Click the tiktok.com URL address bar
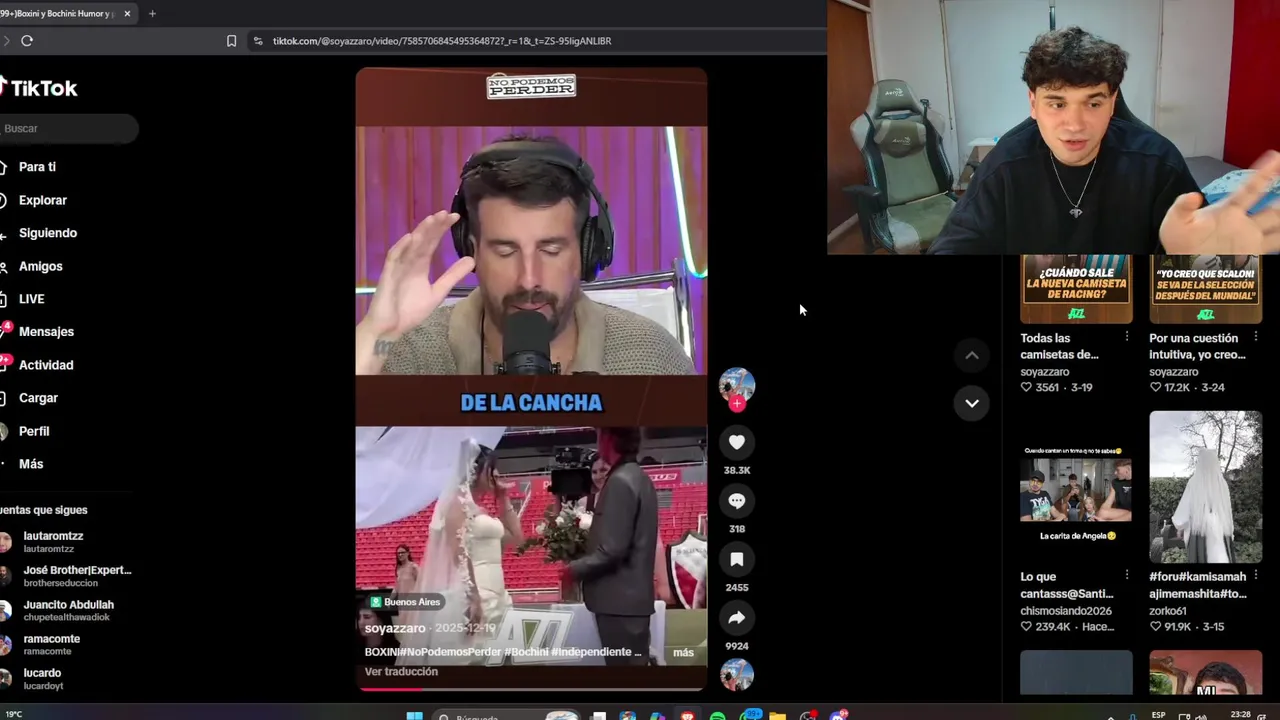 click(441, 41)
